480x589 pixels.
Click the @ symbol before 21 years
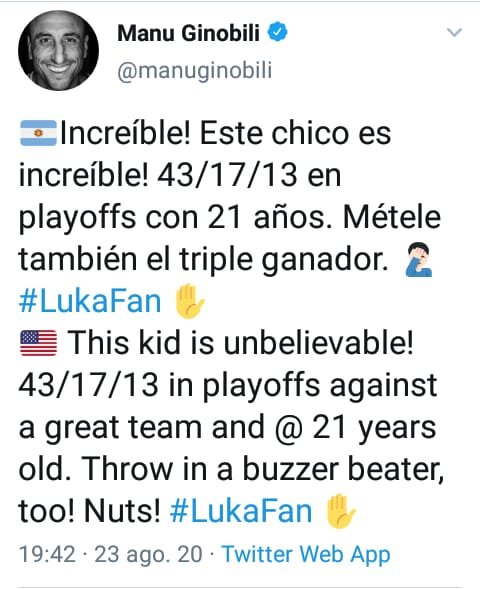pyautogui.click(x=288, y=428)
